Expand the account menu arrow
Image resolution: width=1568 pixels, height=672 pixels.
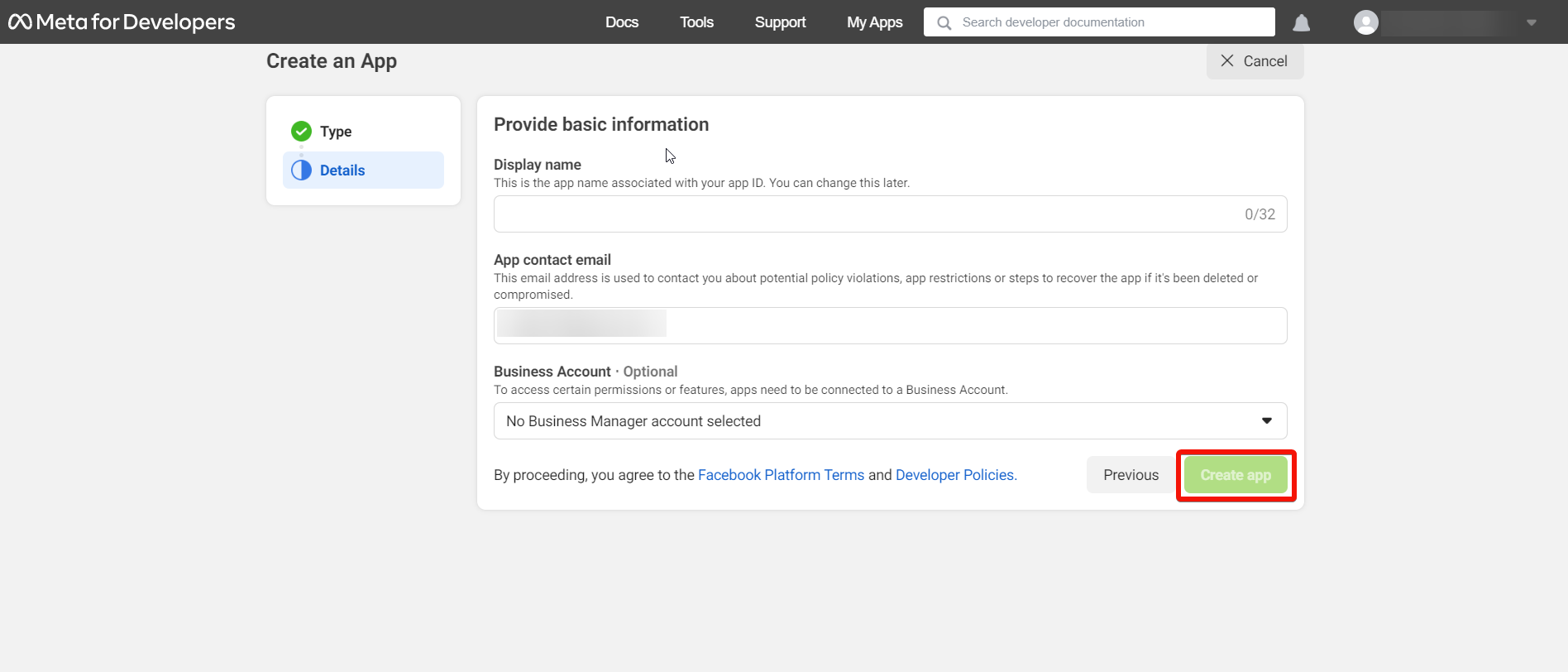click(x=1531, y=23)
